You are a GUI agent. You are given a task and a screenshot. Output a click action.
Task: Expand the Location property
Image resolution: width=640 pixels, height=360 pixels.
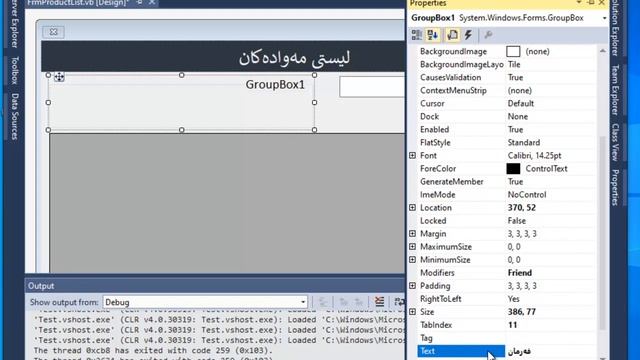[x=412, y=208]
